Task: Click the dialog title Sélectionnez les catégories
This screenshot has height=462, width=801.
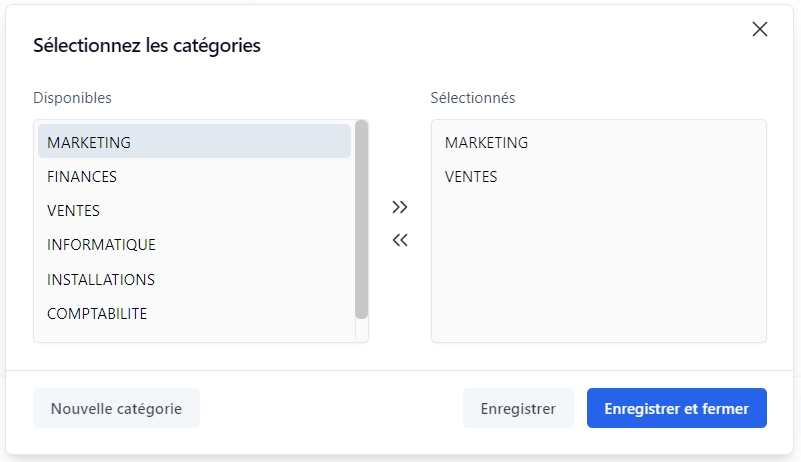Action: [x=147, y=46]
